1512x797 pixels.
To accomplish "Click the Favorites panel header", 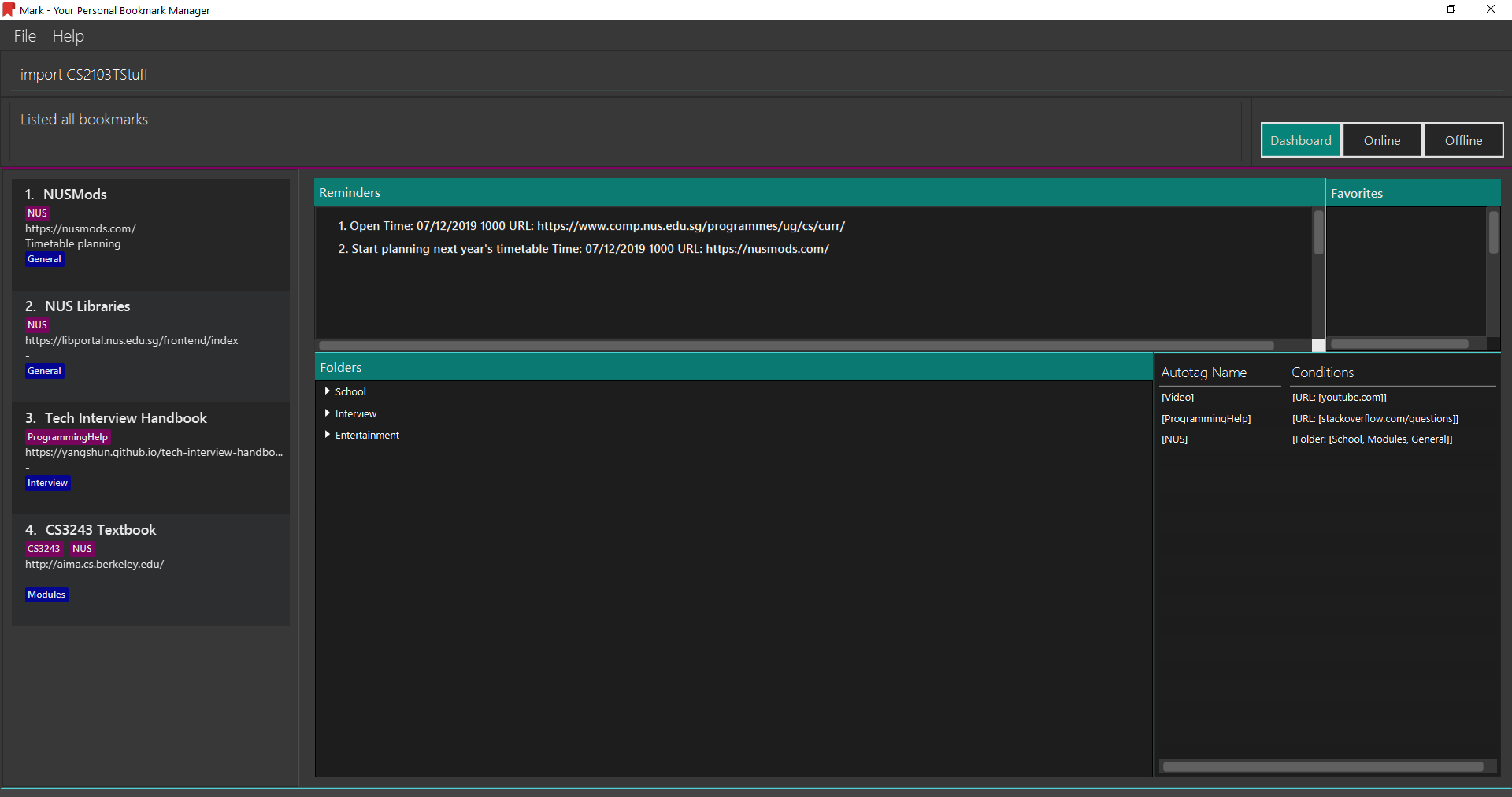I will (x=1413, y=193).
